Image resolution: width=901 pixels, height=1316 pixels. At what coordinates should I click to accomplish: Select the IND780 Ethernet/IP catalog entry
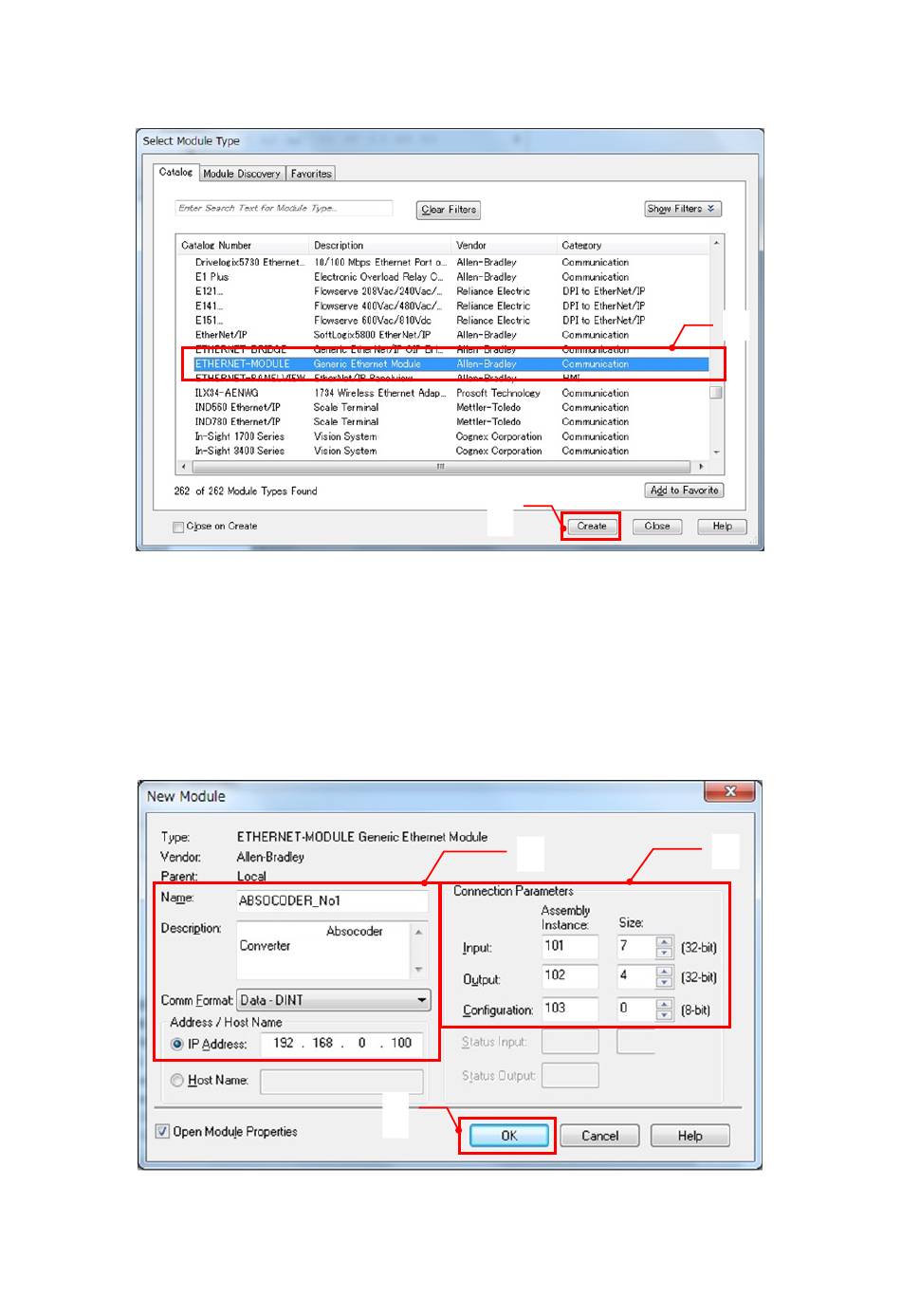tap(443, 422)
